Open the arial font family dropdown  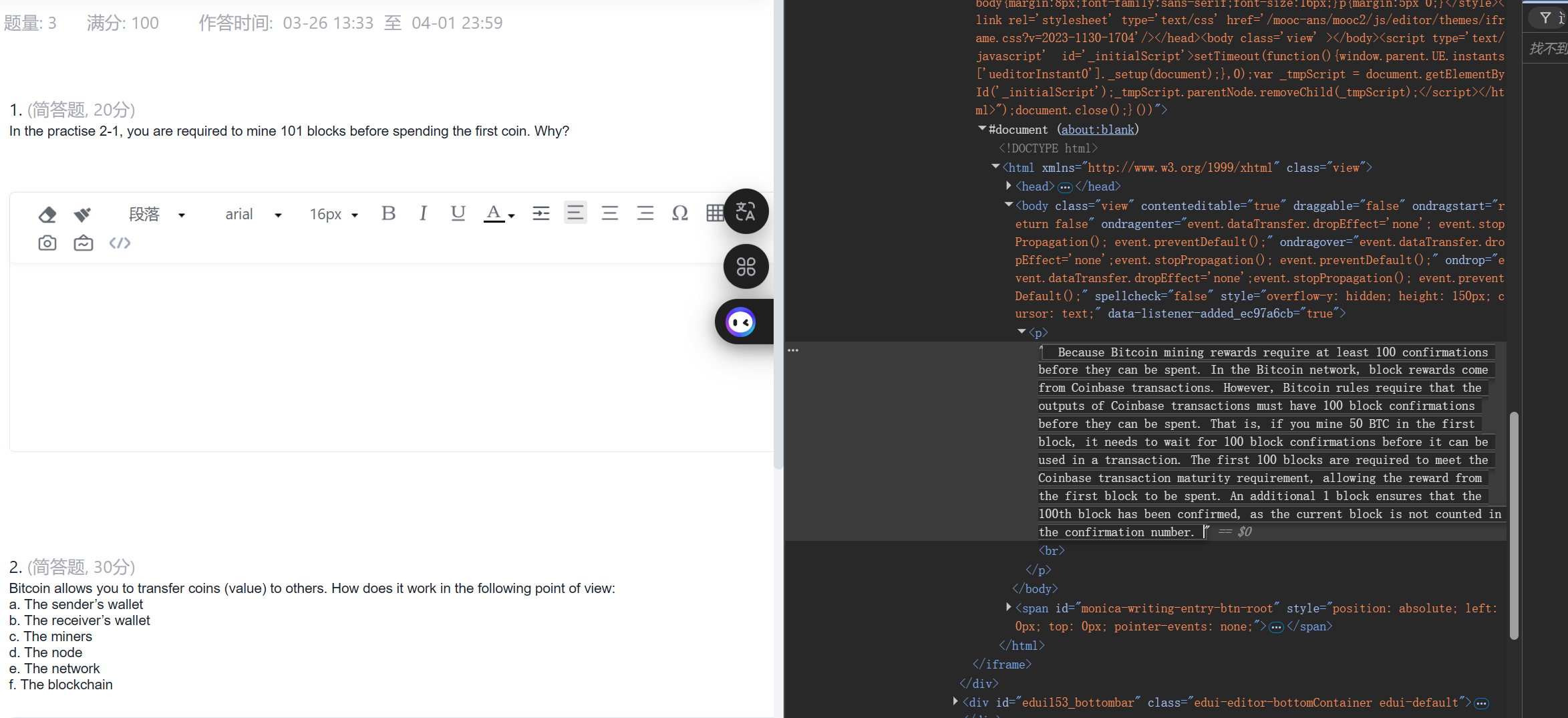(x=254, y=214)
